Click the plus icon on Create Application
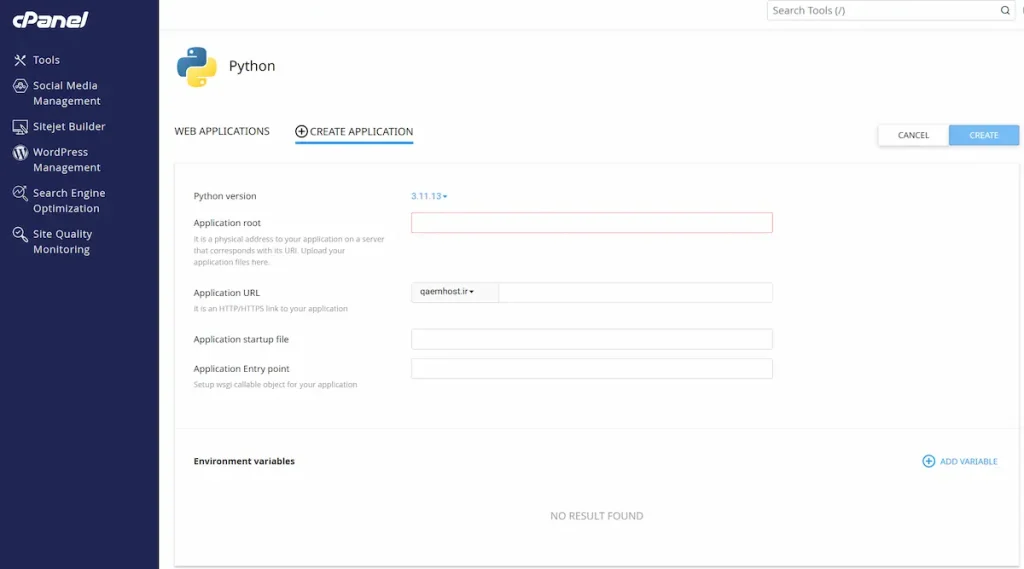Viewport: 1024px width, 569px height. (x=301, y=131)
